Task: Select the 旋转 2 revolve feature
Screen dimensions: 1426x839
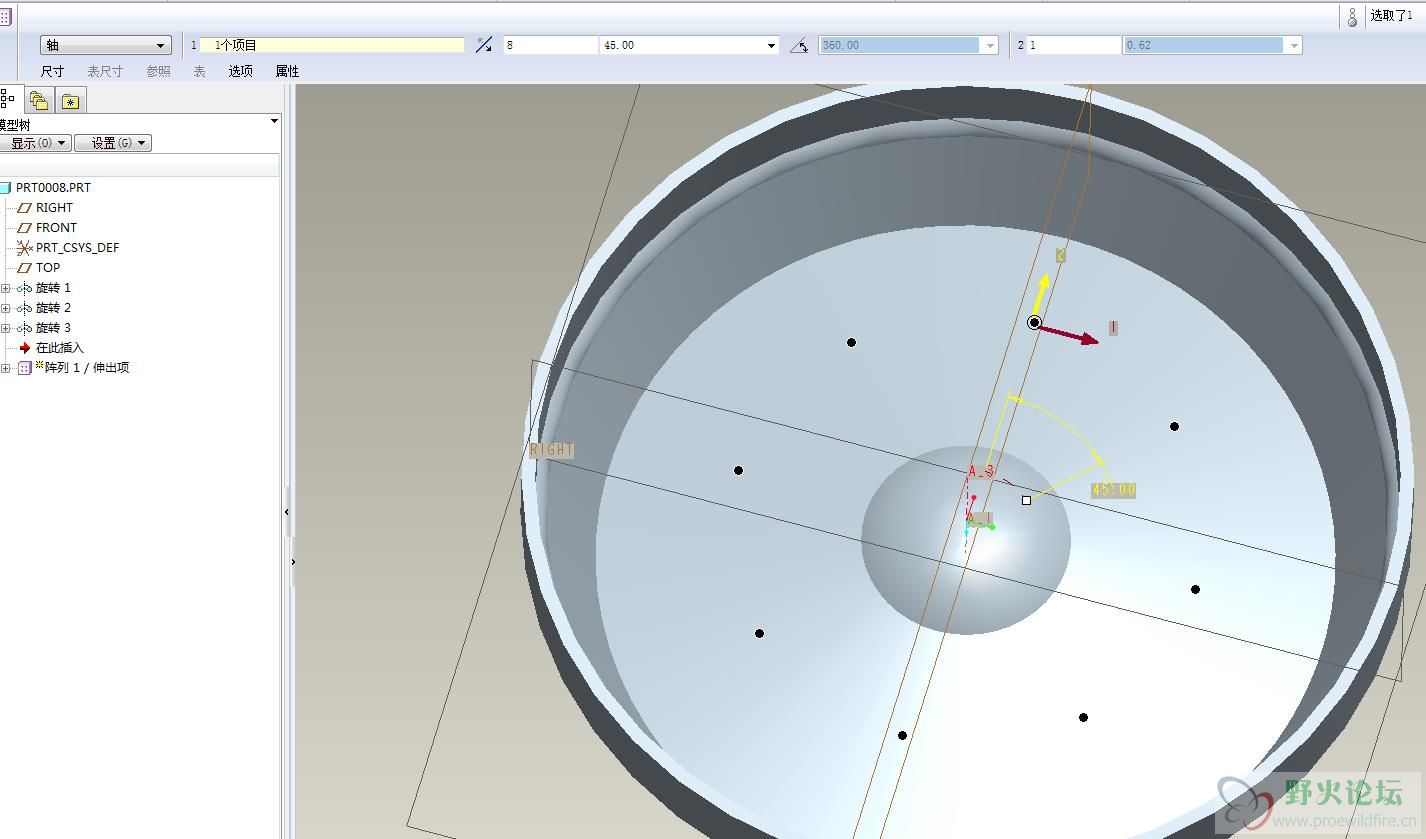Action: pyautogui.click(x=53, y=307)
